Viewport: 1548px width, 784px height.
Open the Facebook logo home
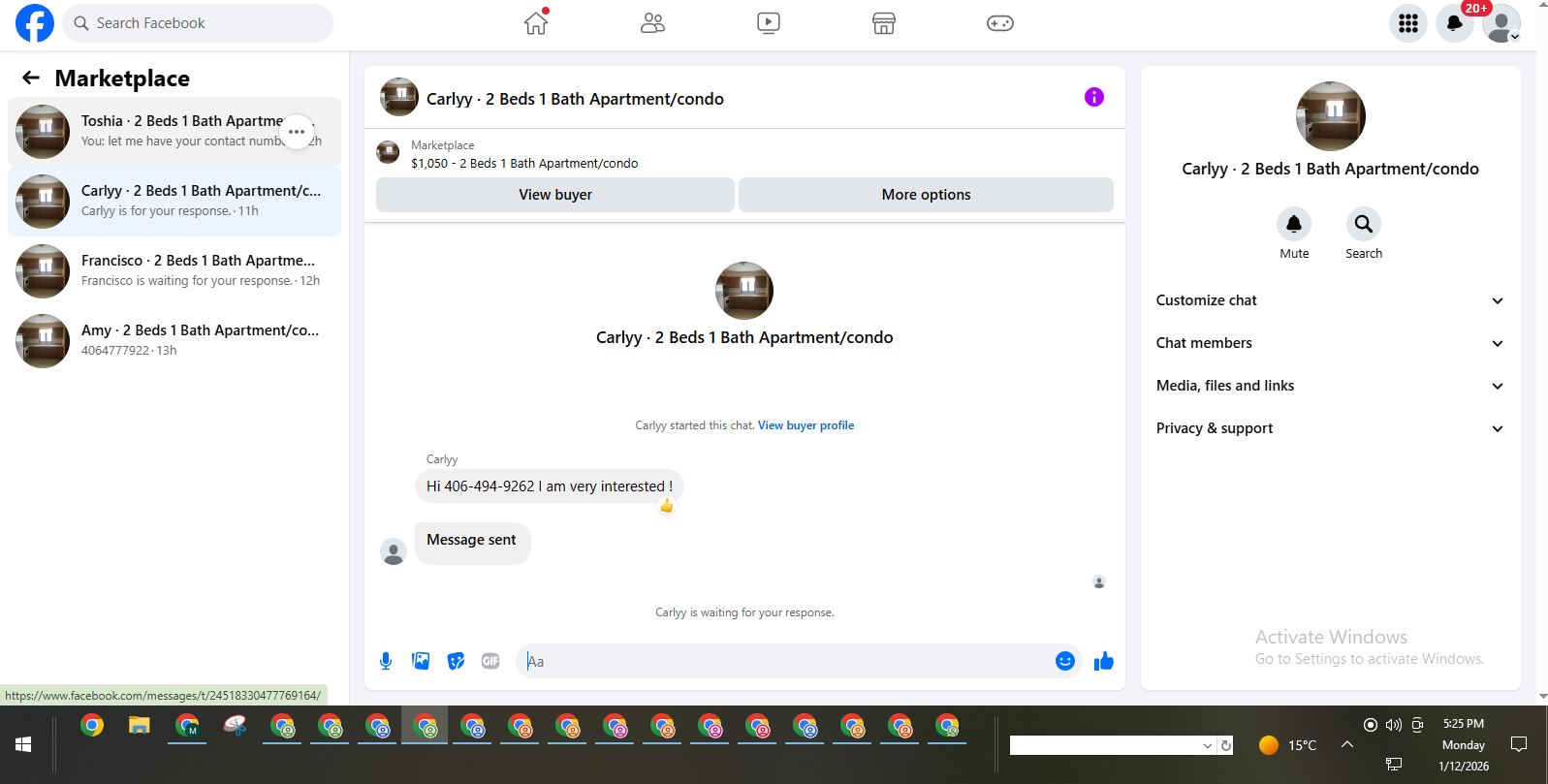click(x=35, y=23)
